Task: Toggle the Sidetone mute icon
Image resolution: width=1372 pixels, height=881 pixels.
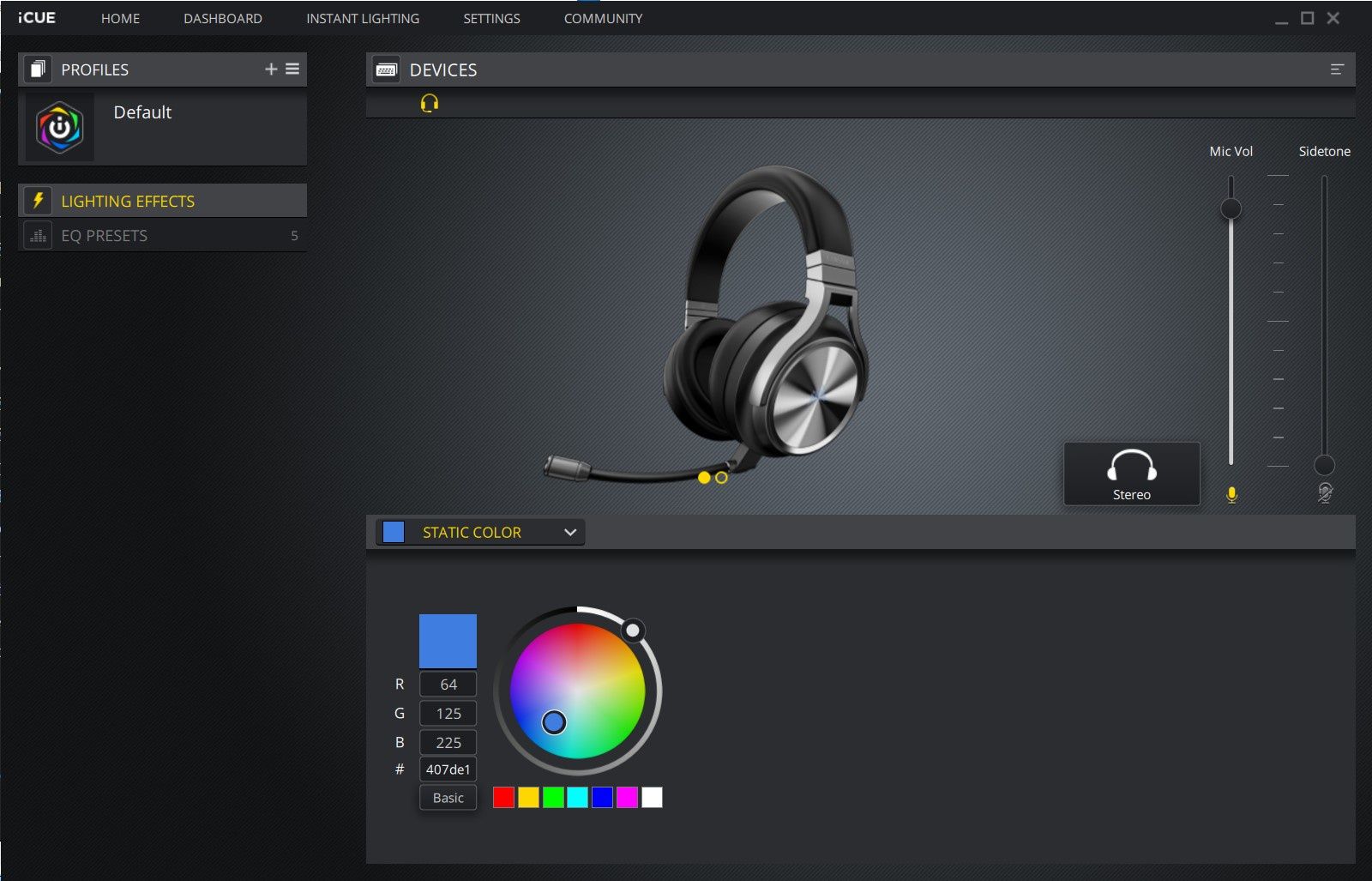Action: (x=1325, y=493)
